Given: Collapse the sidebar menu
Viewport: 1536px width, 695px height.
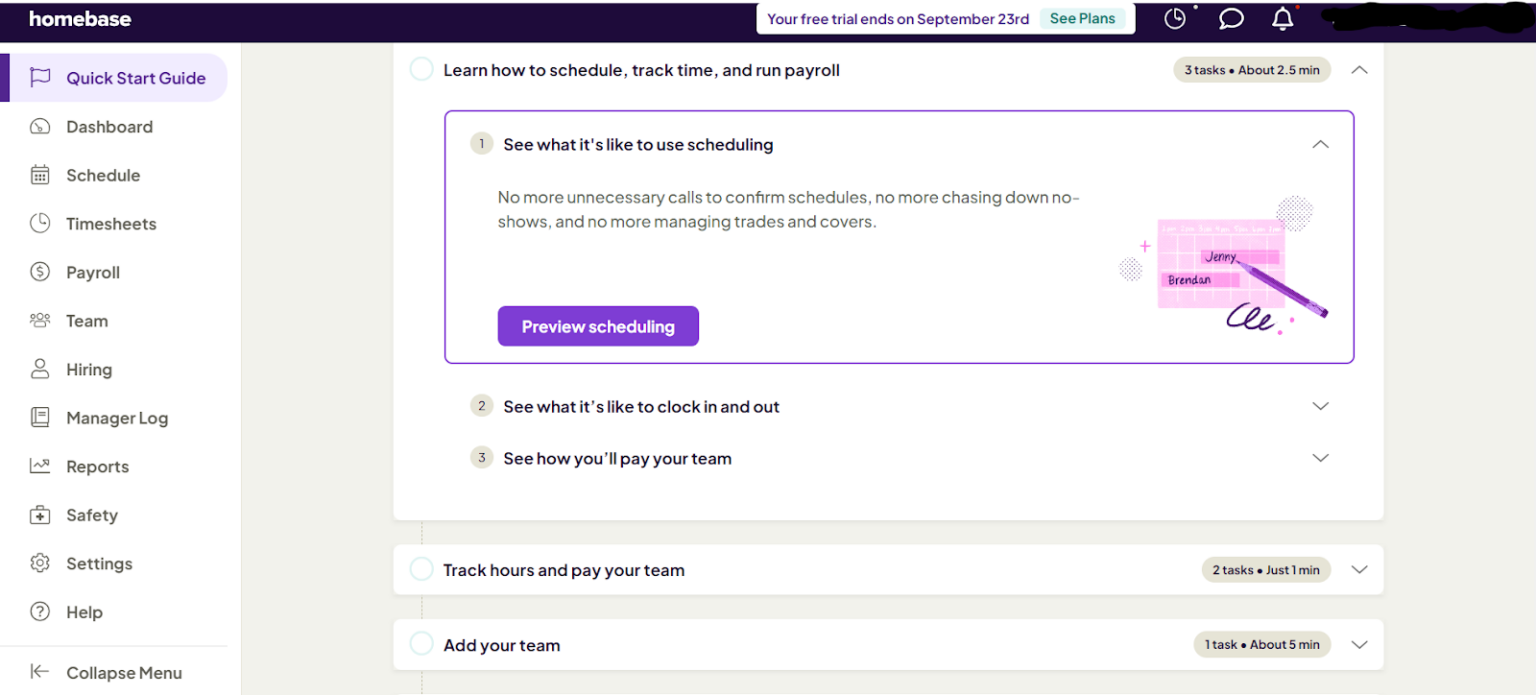Looking at the screenshot, I should pos(110,672).
